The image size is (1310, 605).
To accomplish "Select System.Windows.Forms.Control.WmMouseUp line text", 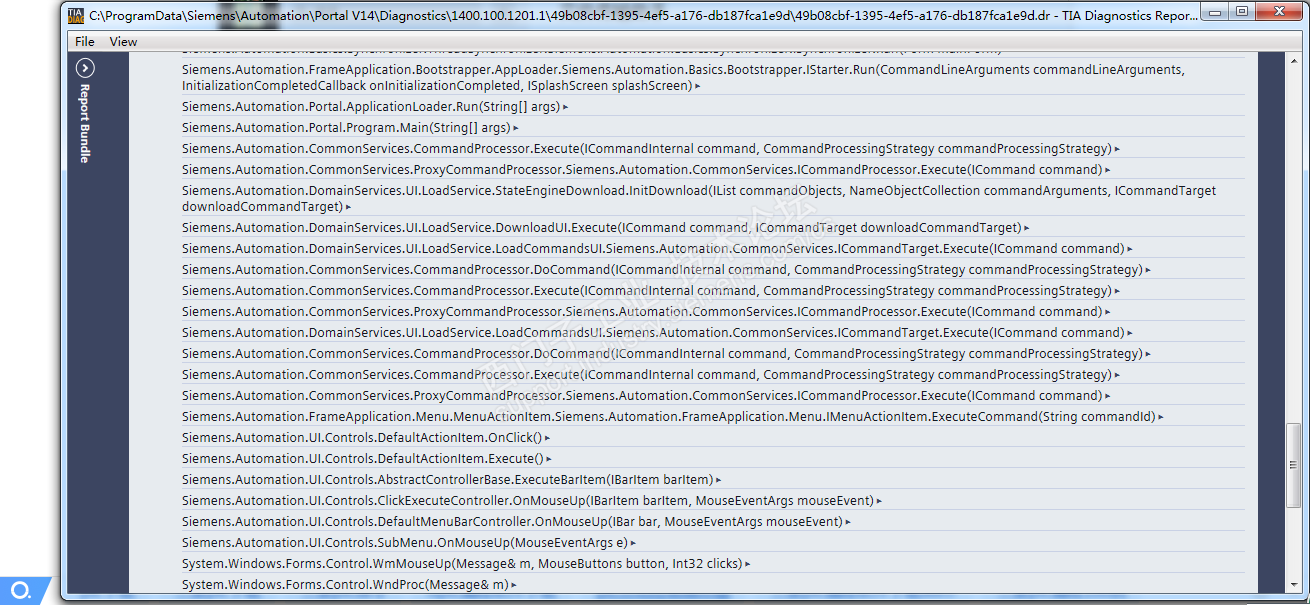I will [462, 563].
